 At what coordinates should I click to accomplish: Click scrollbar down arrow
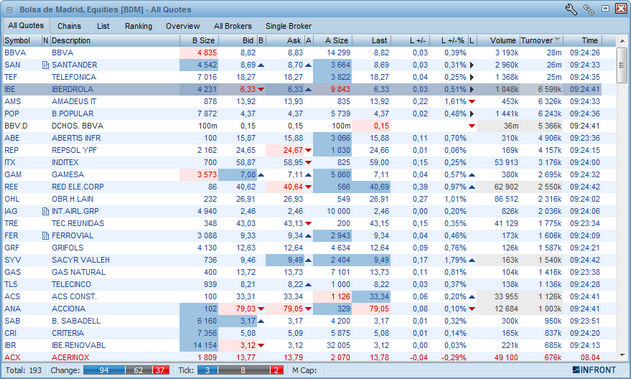(x=622, y=356)
